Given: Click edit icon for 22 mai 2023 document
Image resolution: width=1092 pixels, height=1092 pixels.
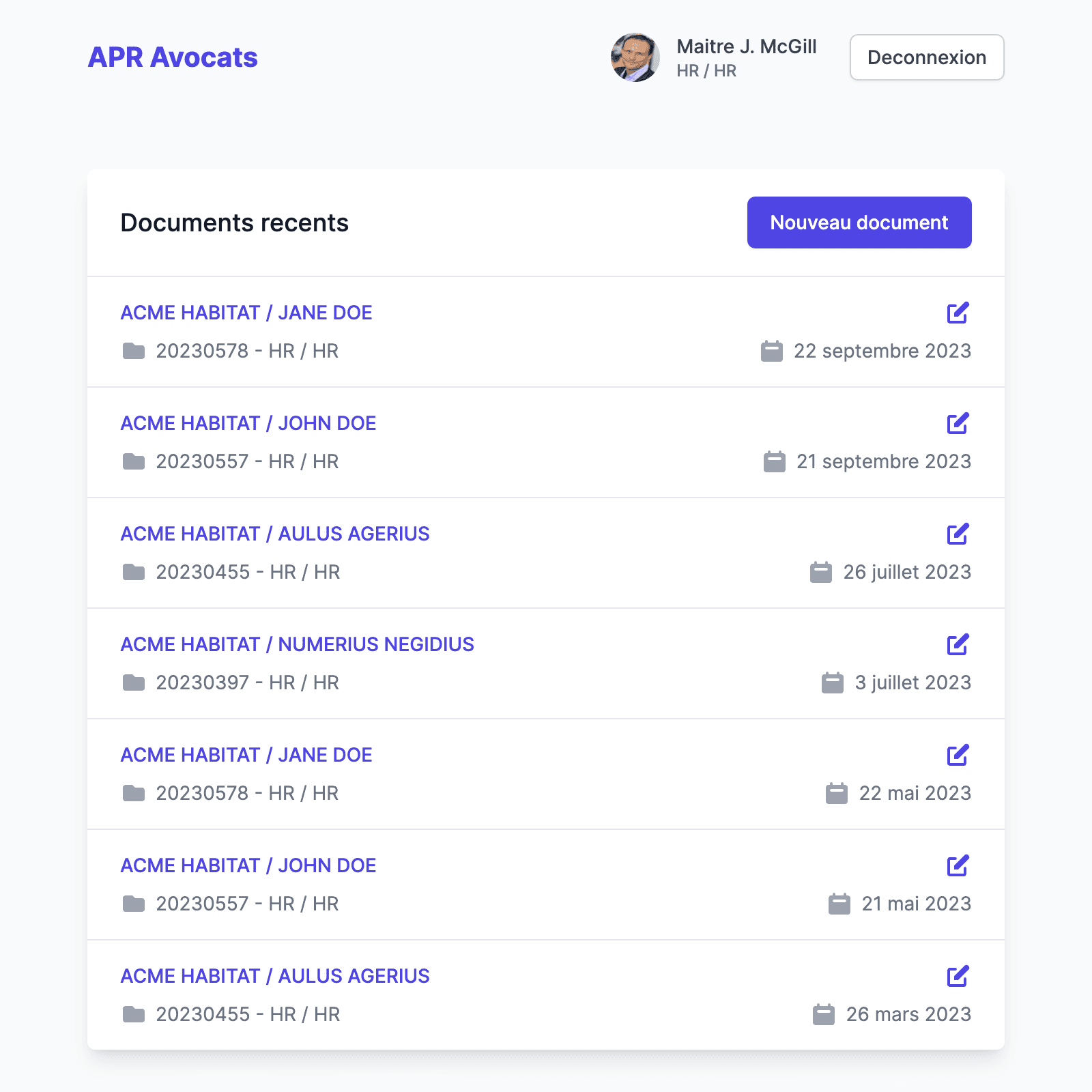Looking at the screenshot, I should click(958, 755).
